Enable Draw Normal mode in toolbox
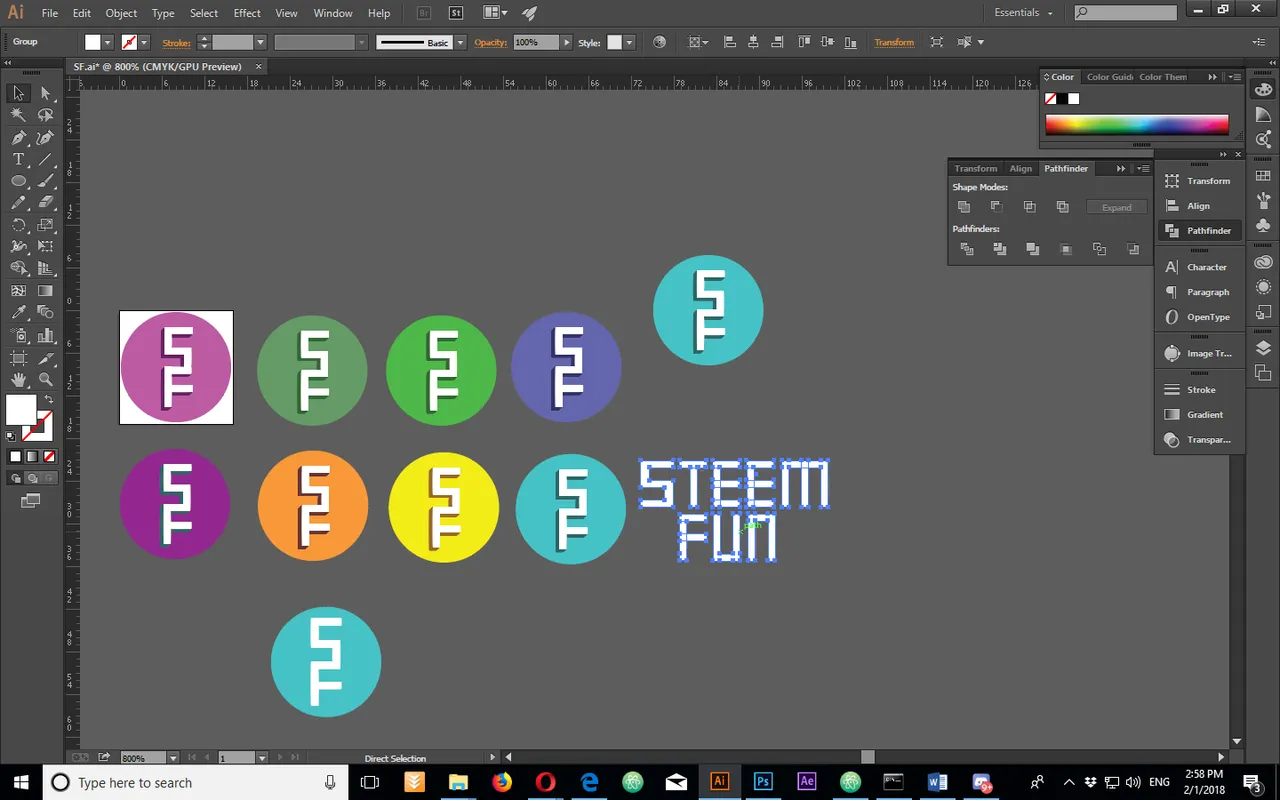This screenshot has height=800, width=1280. (x=15, y=478)
